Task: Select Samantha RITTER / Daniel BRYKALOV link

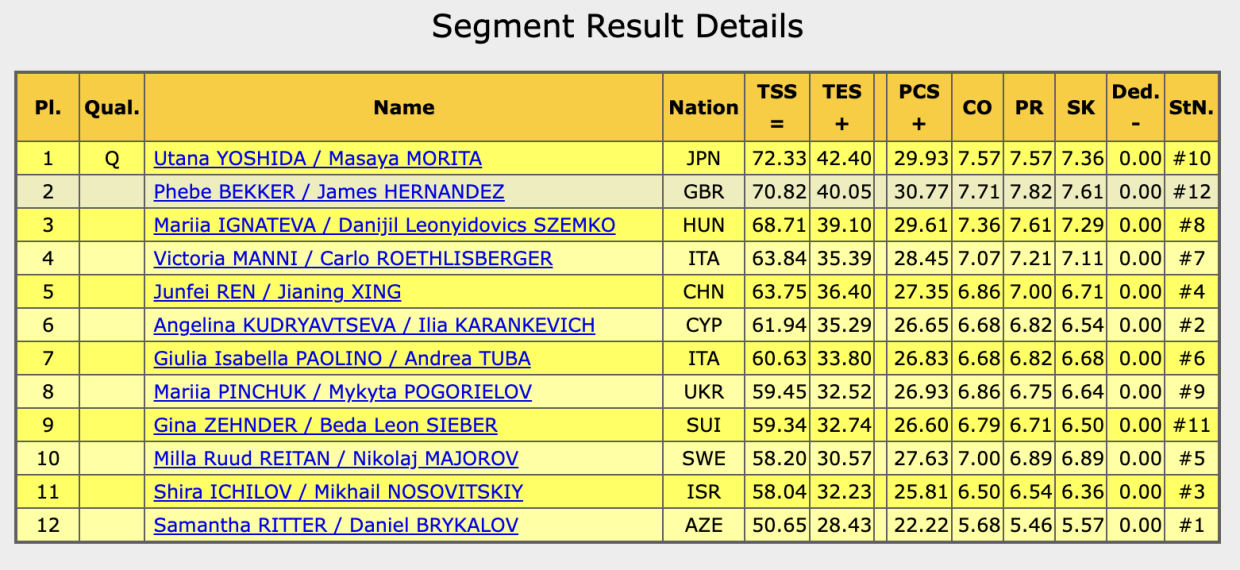Action: coord(336,525)
